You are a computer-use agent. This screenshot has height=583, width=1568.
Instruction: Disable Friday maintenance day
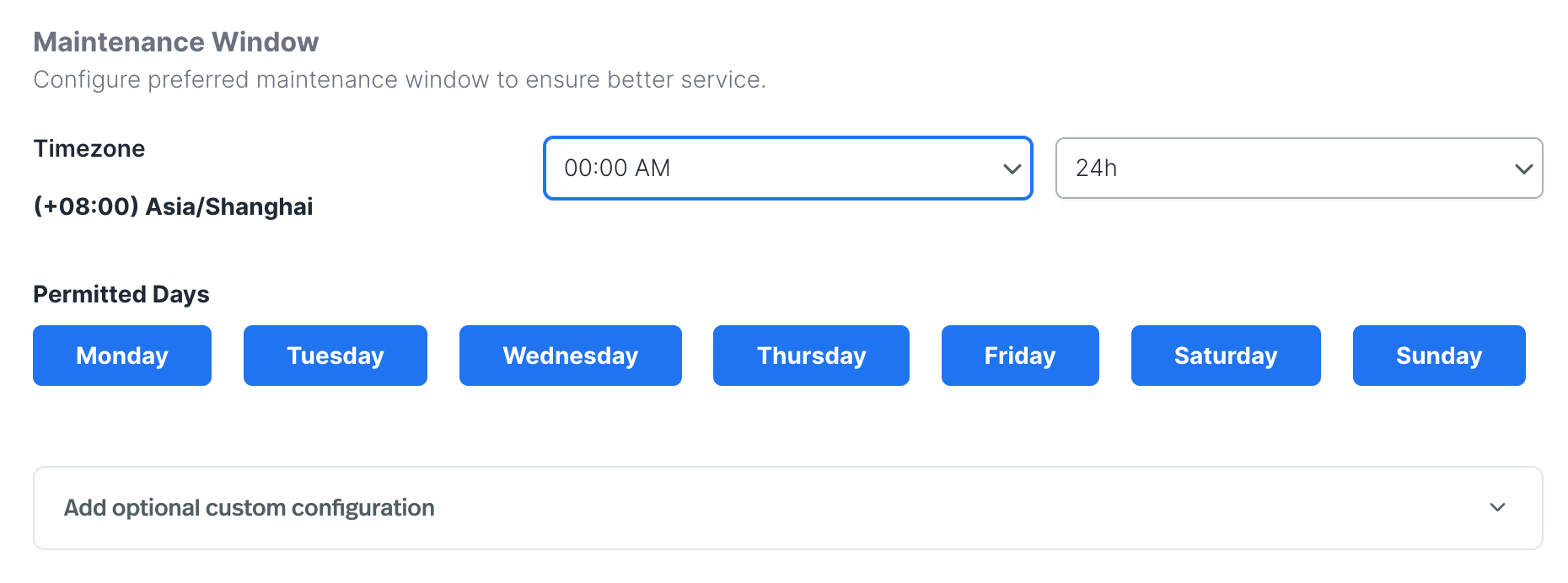(1020, 356)
